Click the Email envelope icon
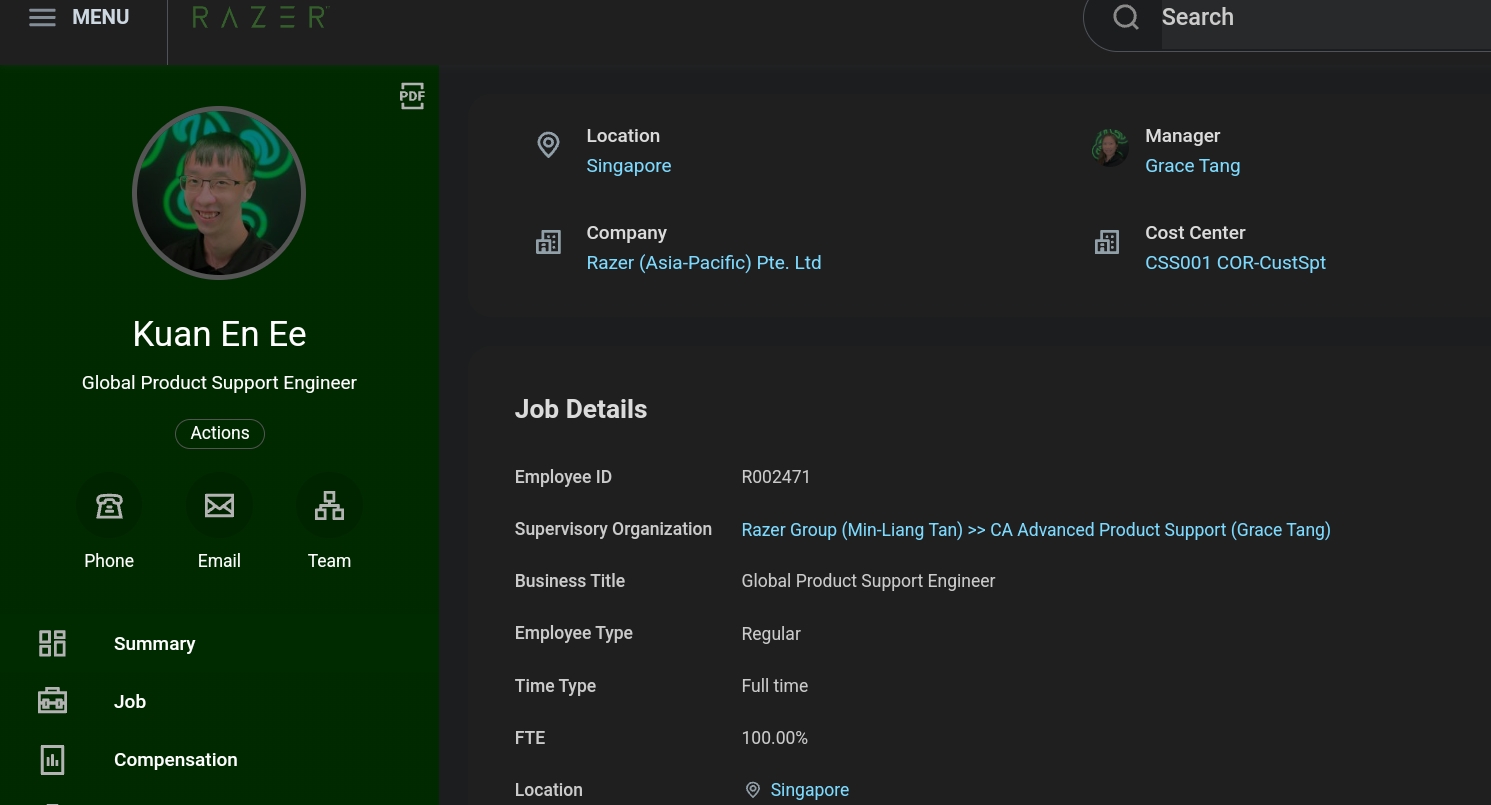Image resolution: width=1491 pixels, height=805 pixels. pyautogui.click(x=219, y=506)
